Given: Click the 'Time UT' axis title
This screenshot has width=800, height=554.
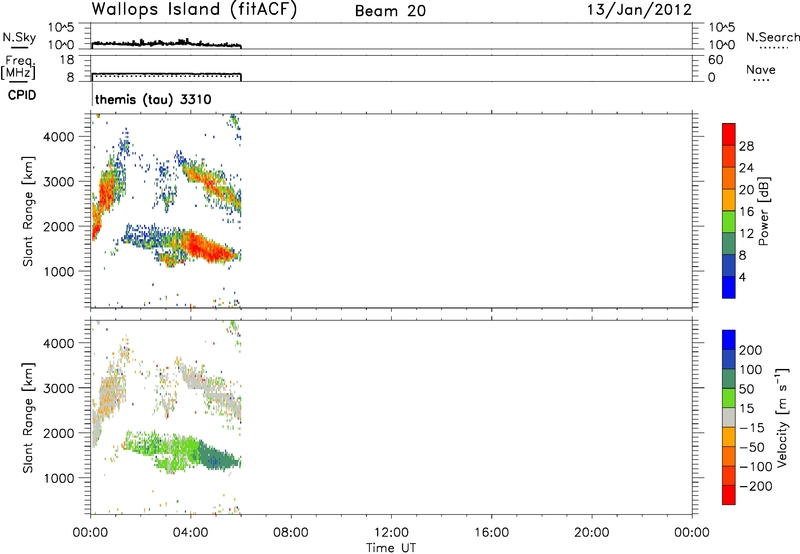Looking at the screenshot, I should click(391, 548).
